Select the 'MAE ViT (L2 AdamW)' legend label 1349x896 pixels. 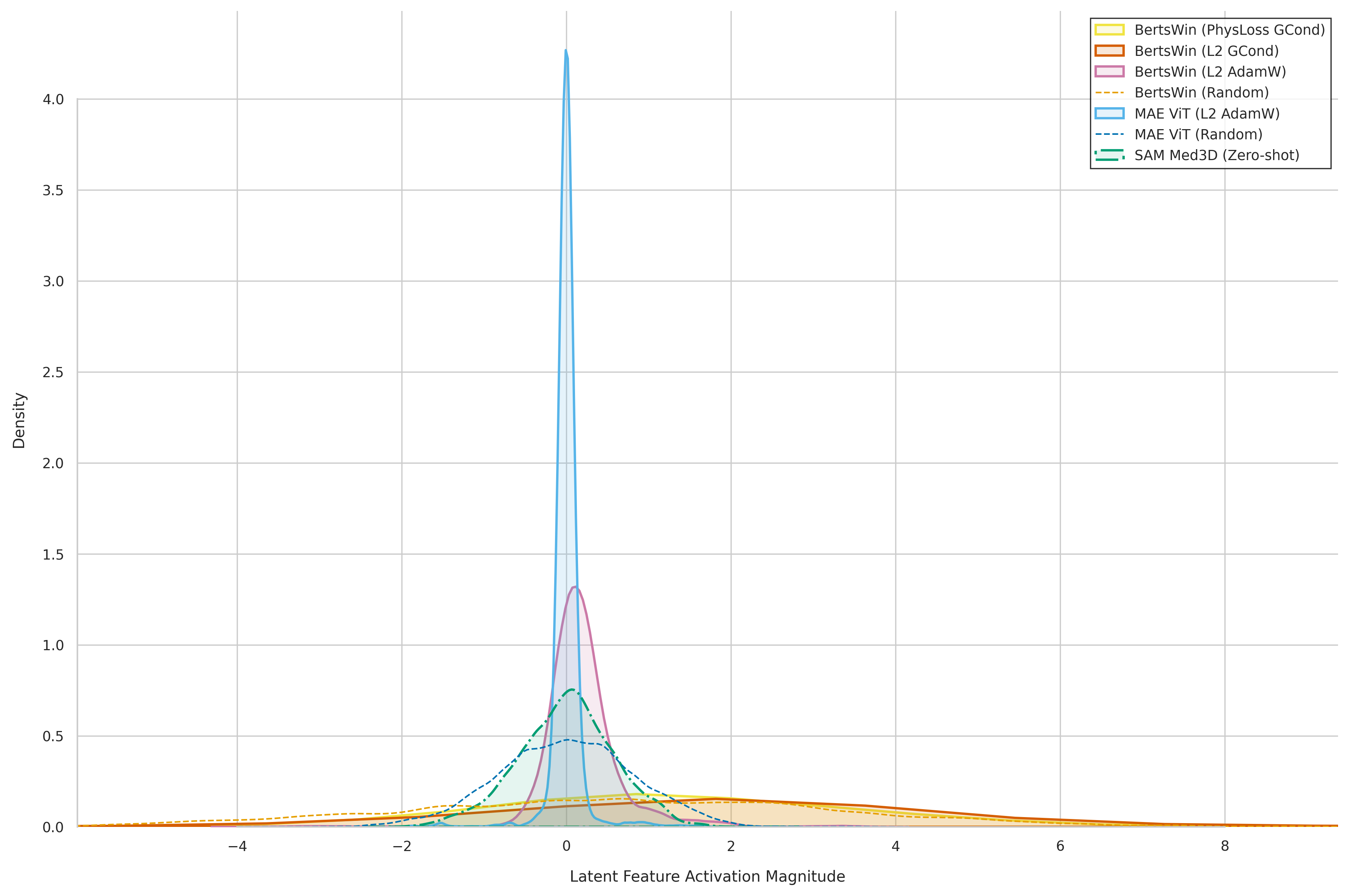[1207, 113]
